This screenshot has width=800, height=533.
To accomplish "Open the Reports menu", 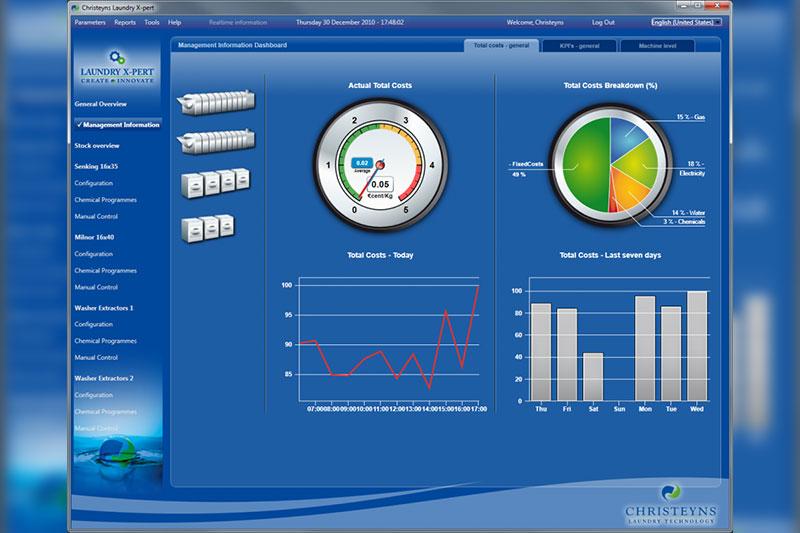I will (x=125, y=21).
